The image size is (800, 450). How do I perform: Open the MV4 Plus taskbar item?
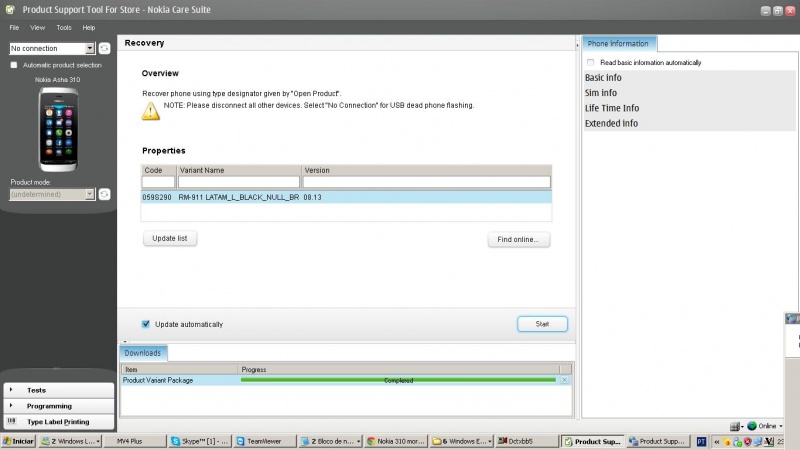tap(135, 441)
